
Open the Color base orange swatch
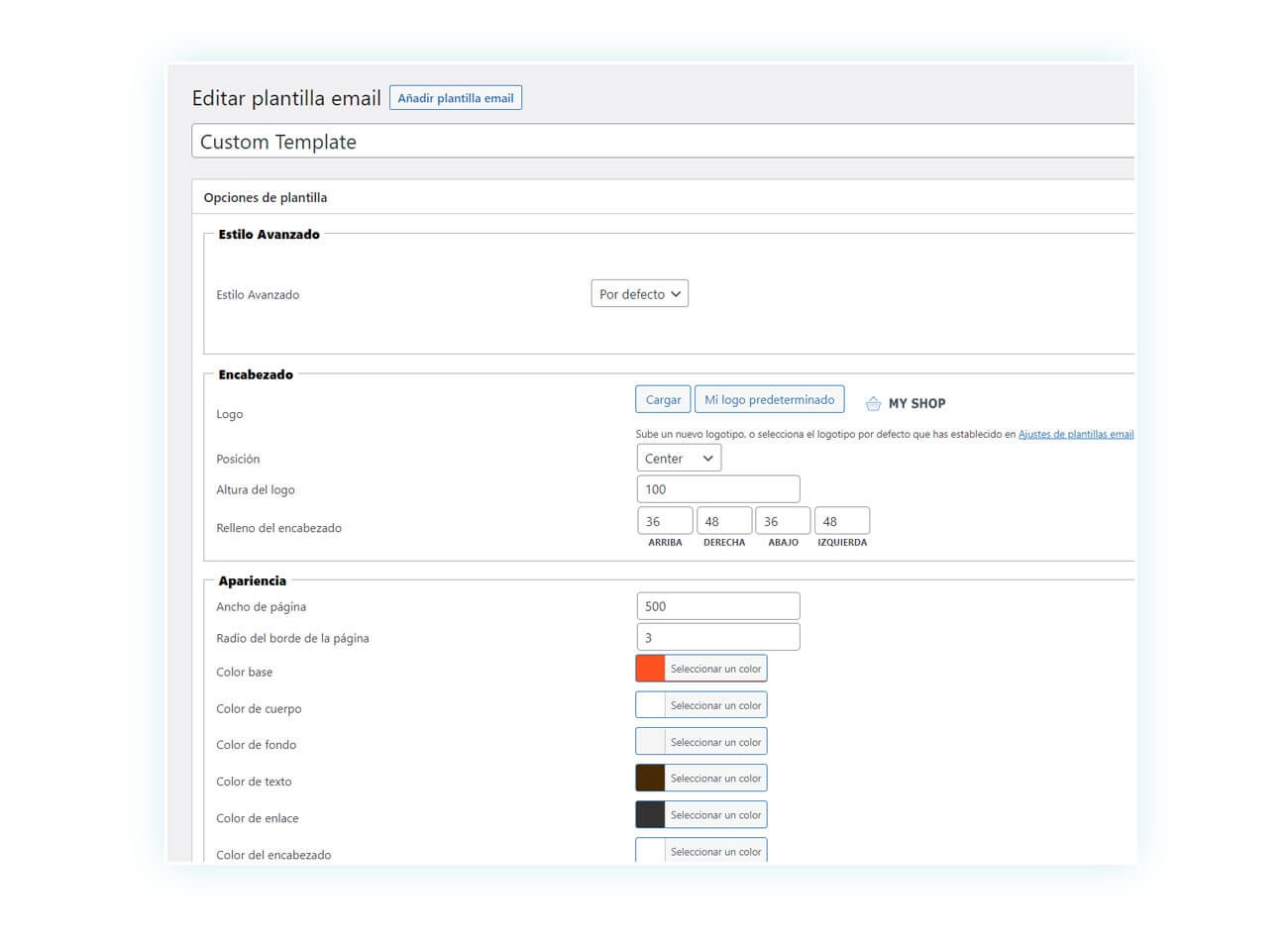coord(650,669)
